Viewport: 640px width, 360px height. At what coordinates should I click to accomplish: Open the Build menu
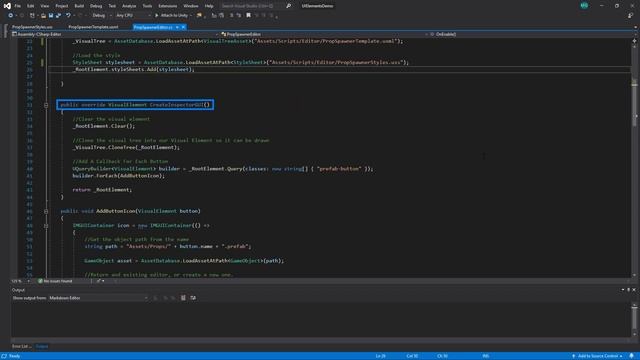[79, 6]
